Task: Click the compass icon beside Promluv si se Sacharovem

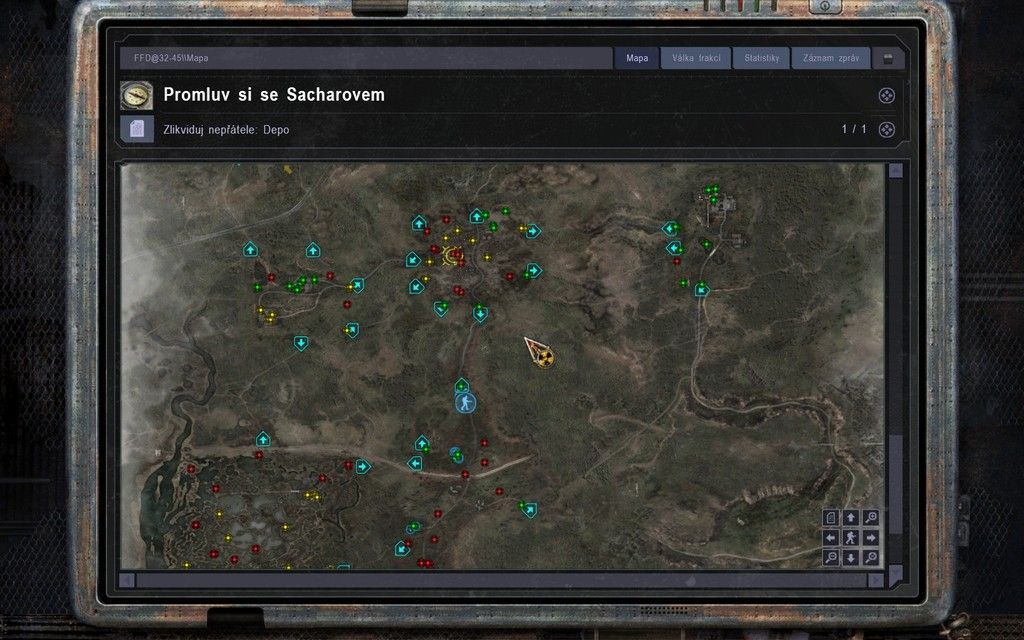Action: 136,95
